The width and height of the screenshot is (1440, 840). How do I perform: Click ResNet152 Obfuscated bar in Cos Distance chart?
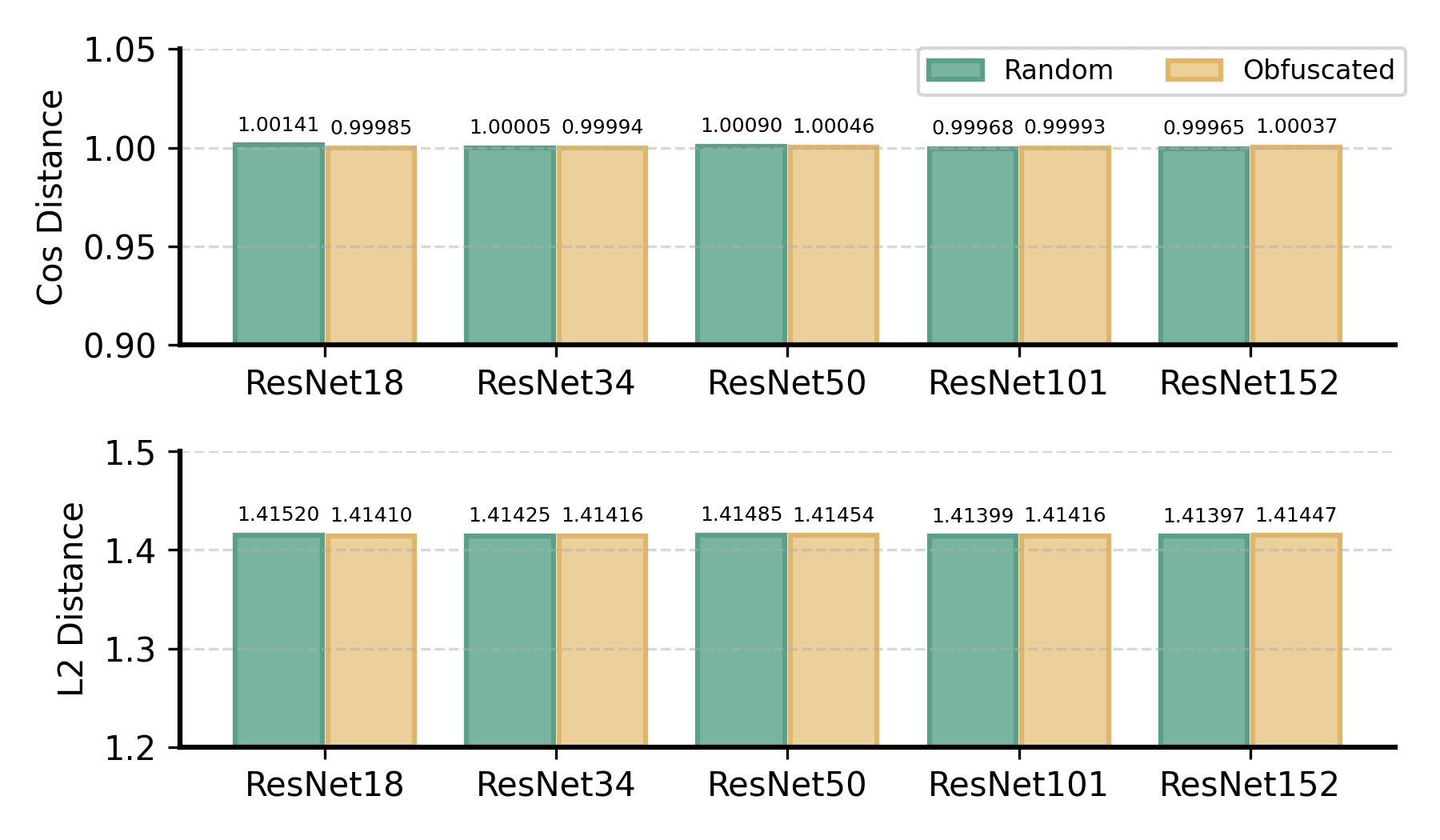click(x=1296, y=245)
